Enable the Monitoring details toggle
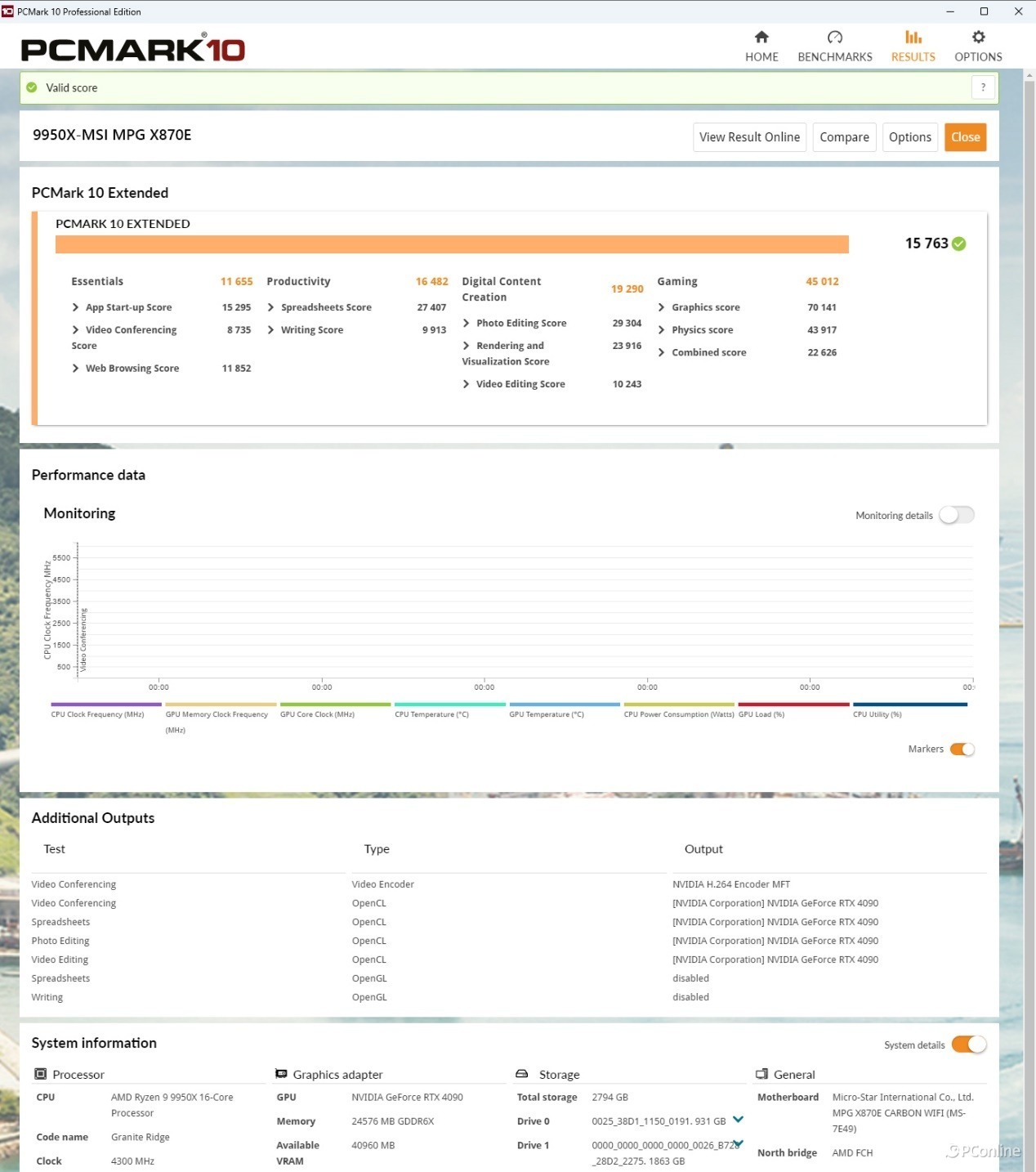 (956, 515)
